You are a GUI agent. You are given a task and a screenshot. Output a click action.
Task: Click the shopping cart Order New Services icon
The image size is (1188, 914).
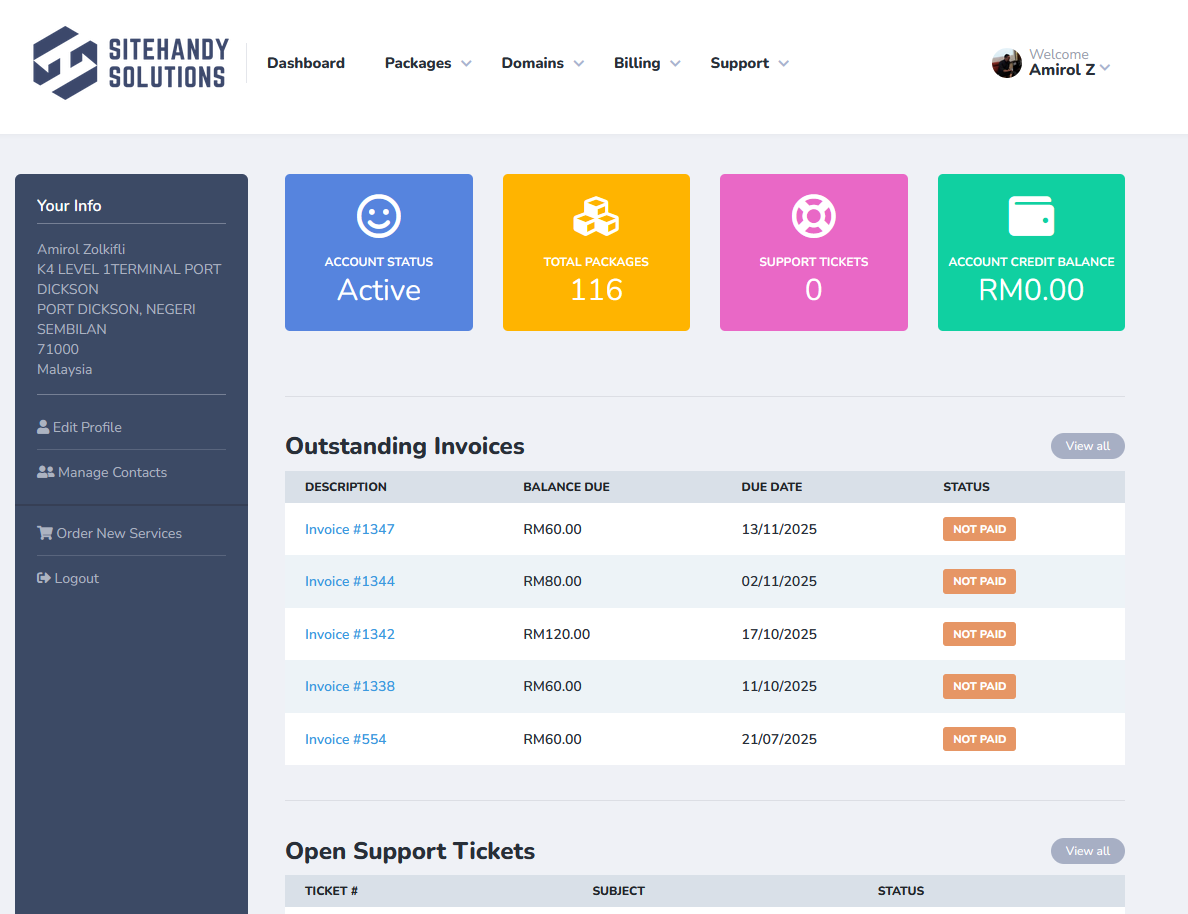coord(44,532)
